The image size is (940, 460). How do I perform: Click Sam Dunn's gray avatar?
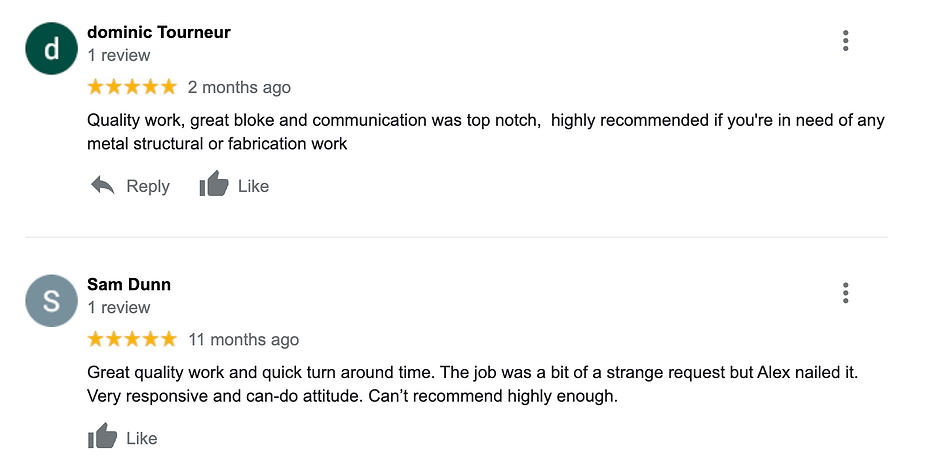[x=52, y=300]
